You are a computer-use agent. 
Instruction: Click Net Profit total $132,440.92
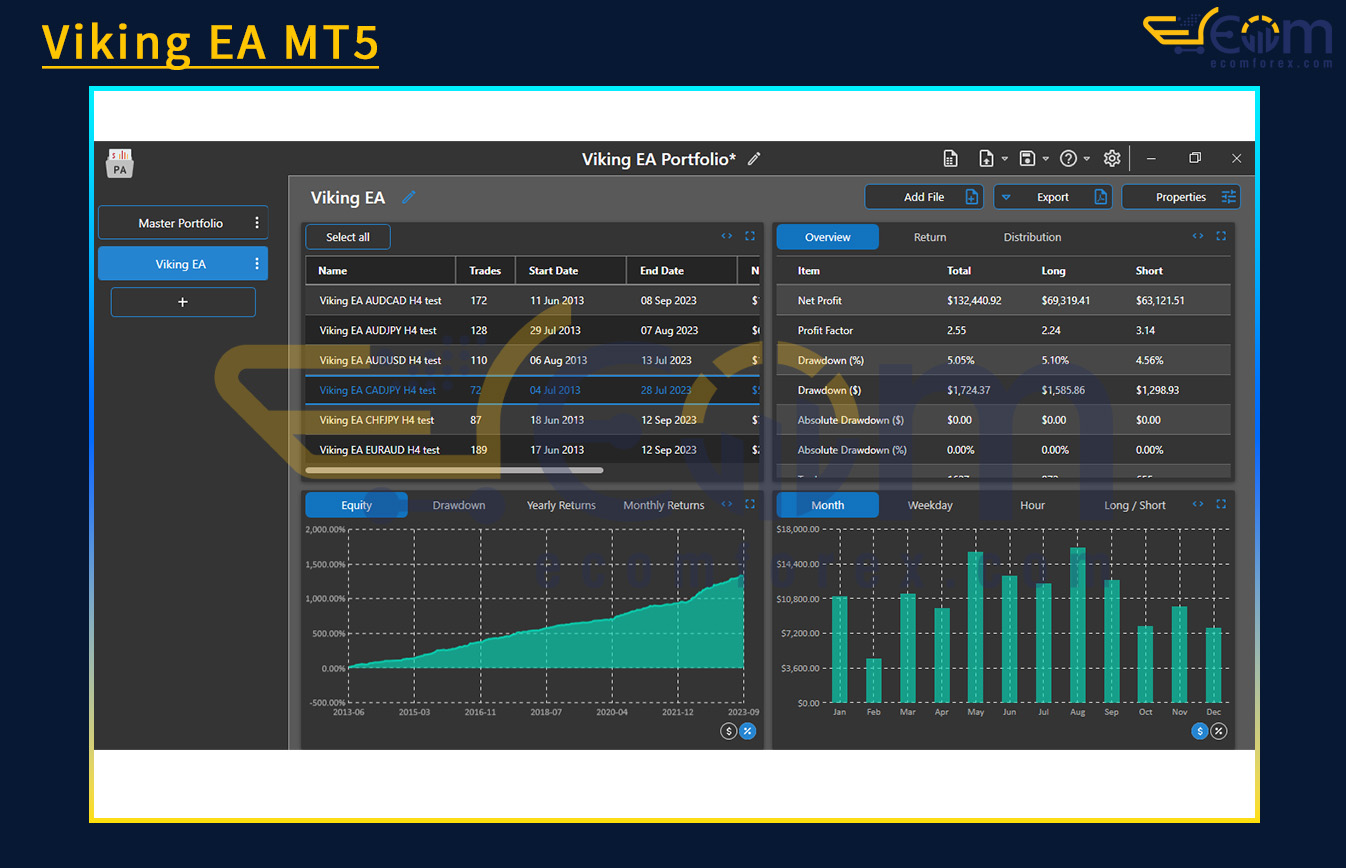[x=974, y=300]
